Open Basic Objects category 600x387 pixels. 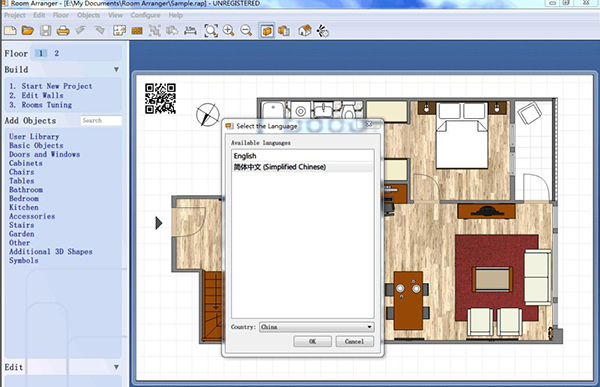[36, 145]
